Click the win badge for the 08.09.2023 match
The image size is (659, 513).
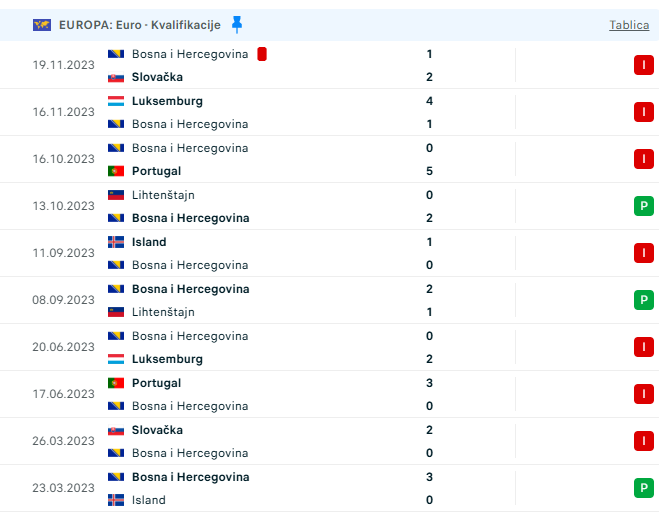coord(643,300)
